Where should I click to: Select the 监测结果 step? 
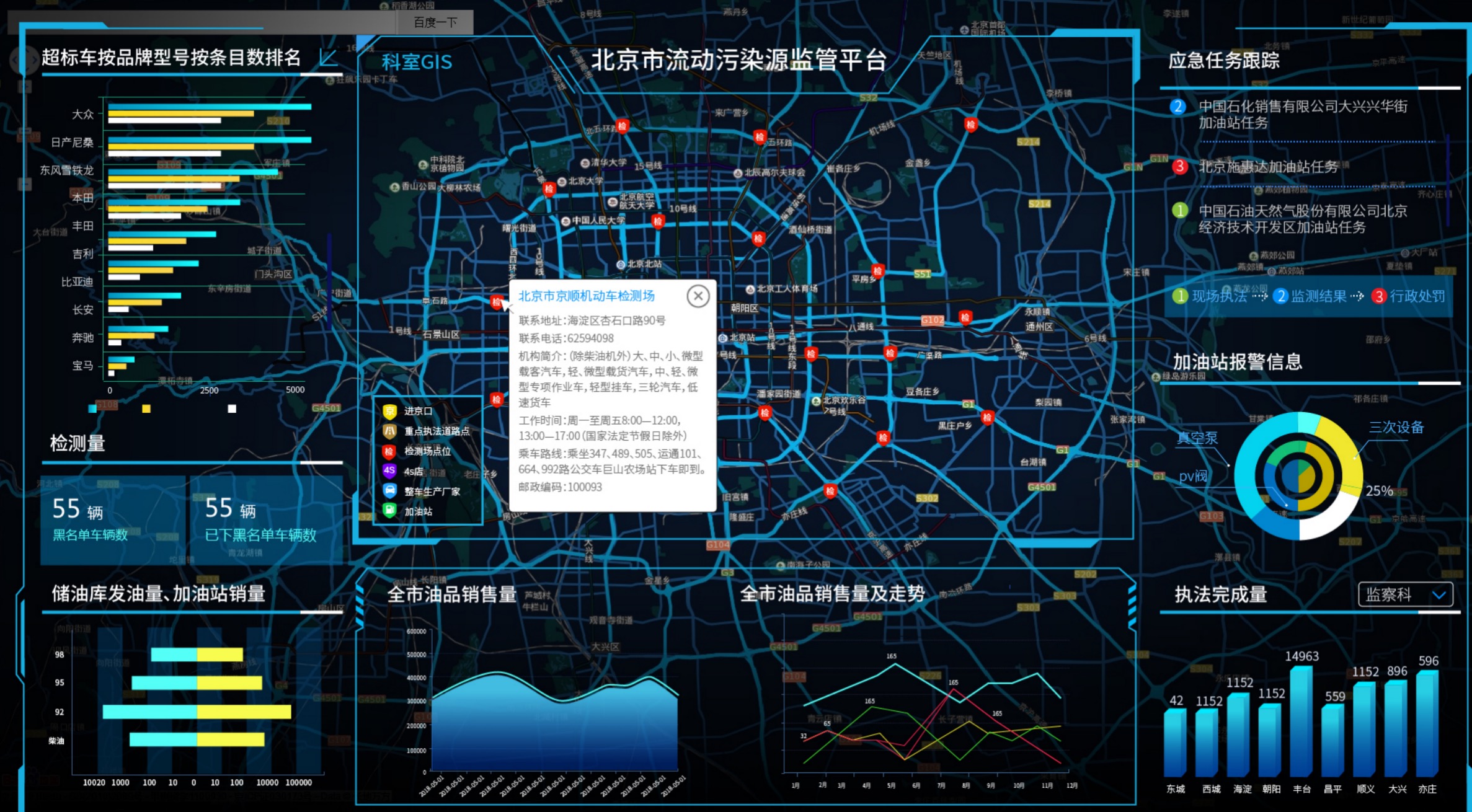pyautogui.click(x=1310, y=296)
